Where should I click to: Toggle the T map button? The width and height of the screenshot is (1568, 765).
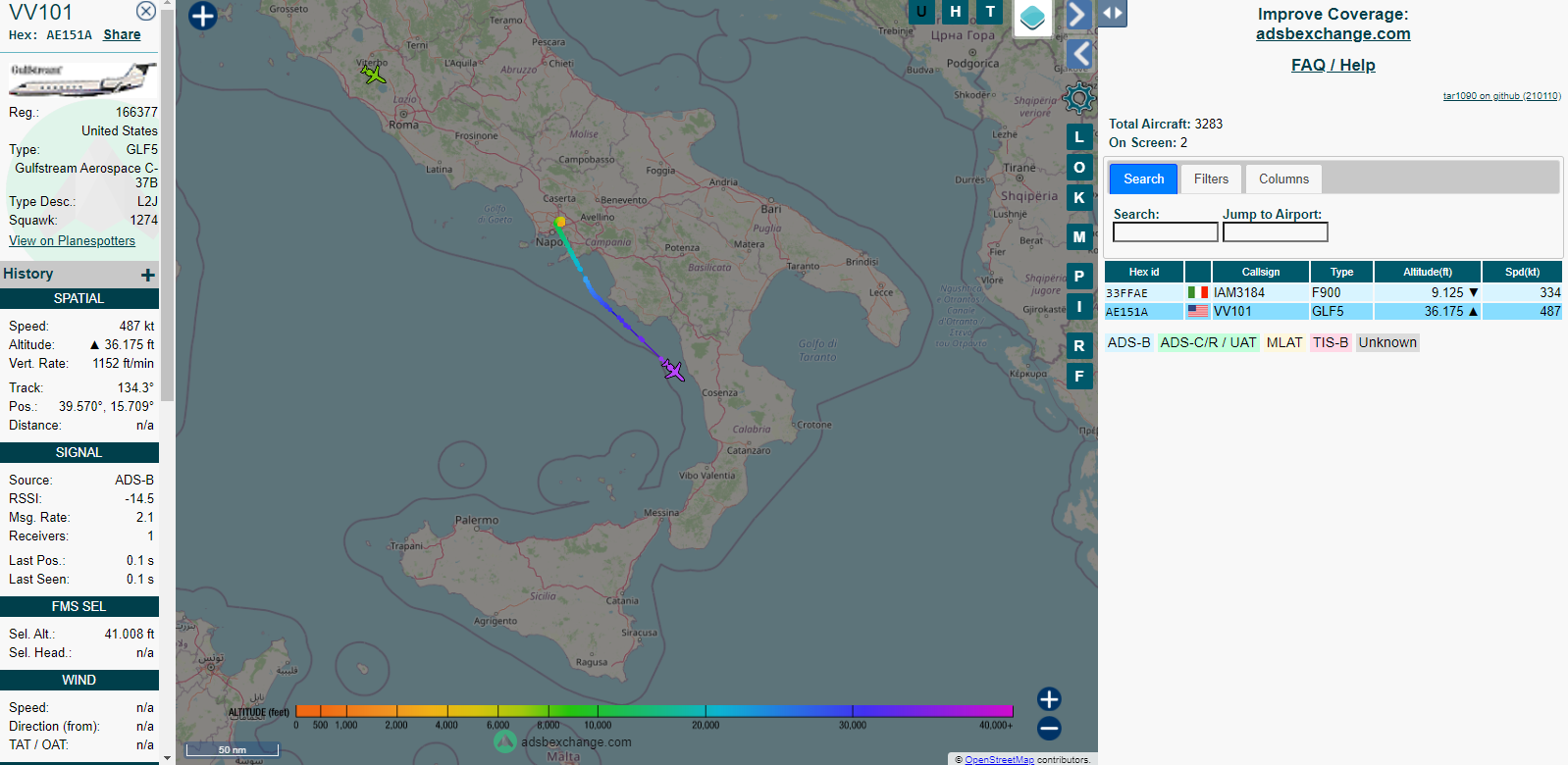pyautogui.click(x=990, y=11)
